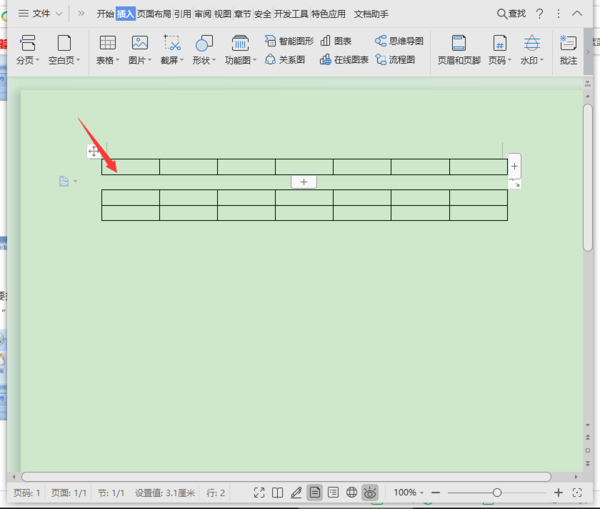
Task: Toggle eye protection mode in status bar
Action: click(370, 493)
